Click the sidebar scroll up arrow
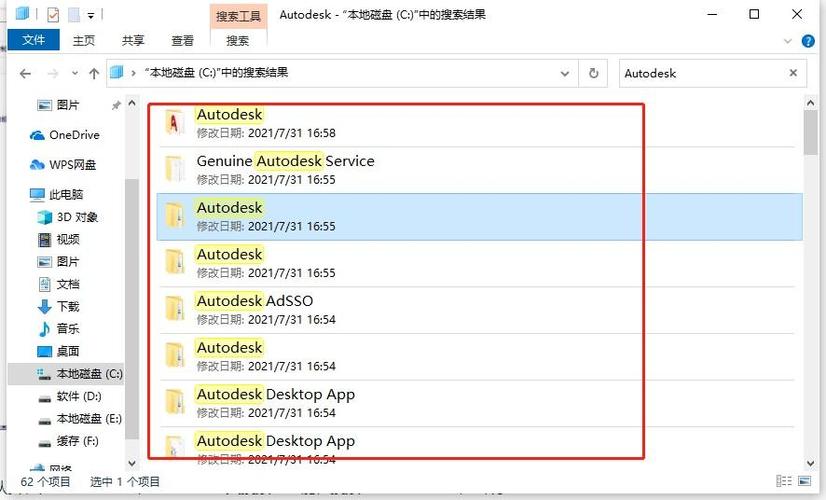The image size is (826, 500). click(132, 103)
